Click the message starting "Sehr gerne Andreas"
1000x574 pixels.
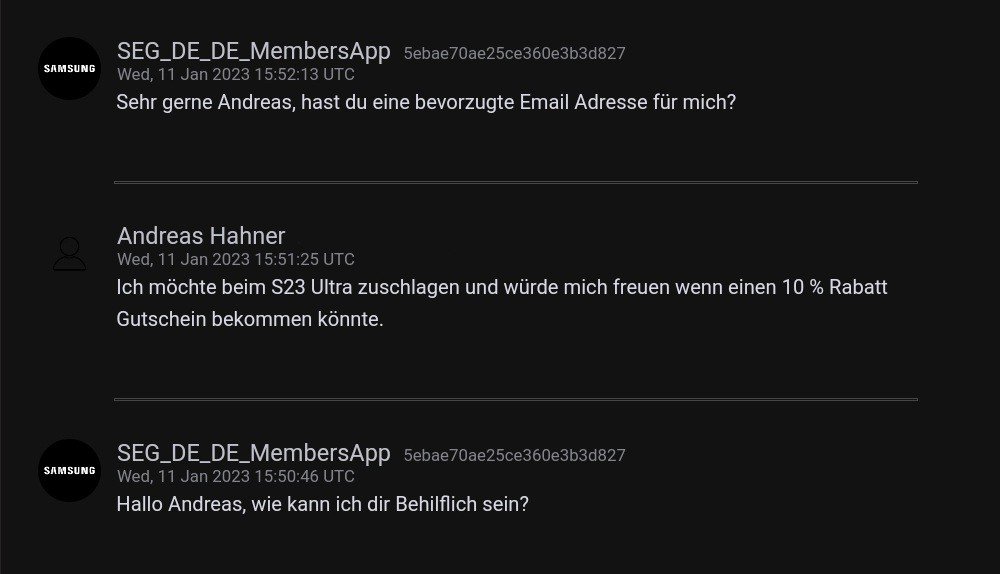click(426, 102)
